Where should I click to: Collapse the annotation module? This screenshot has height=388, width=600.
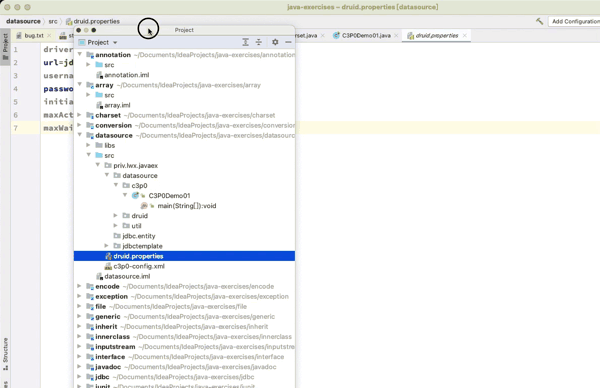[80, 55]
